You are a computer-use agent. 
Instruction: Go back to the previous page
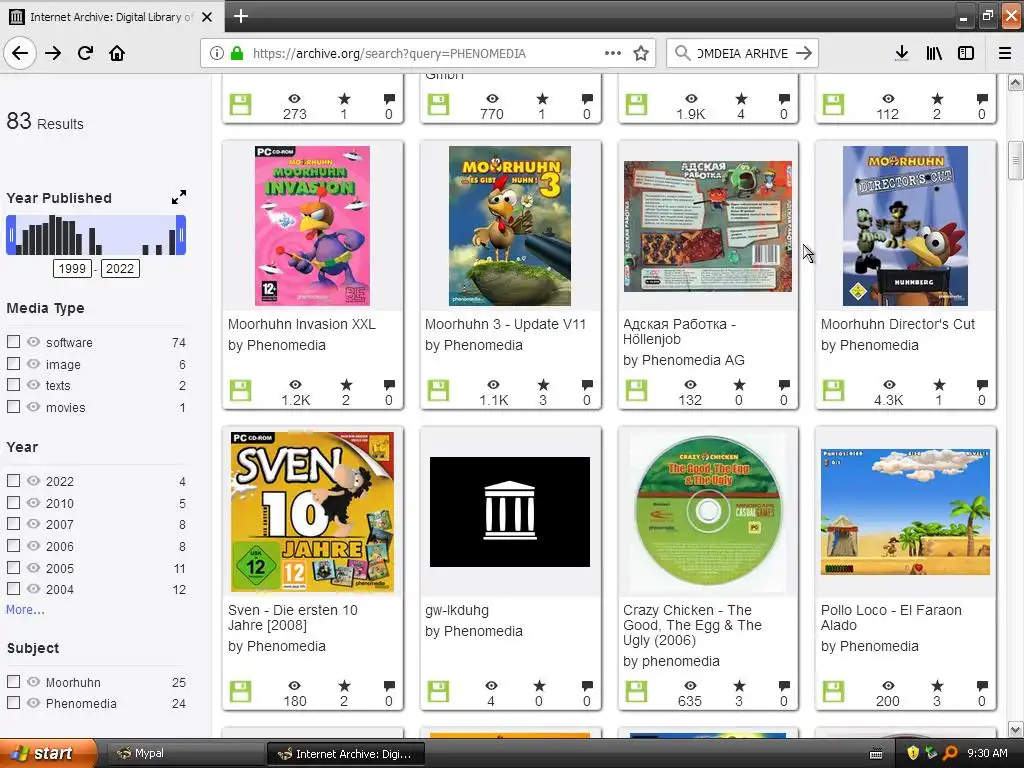(x=20, y=53)
